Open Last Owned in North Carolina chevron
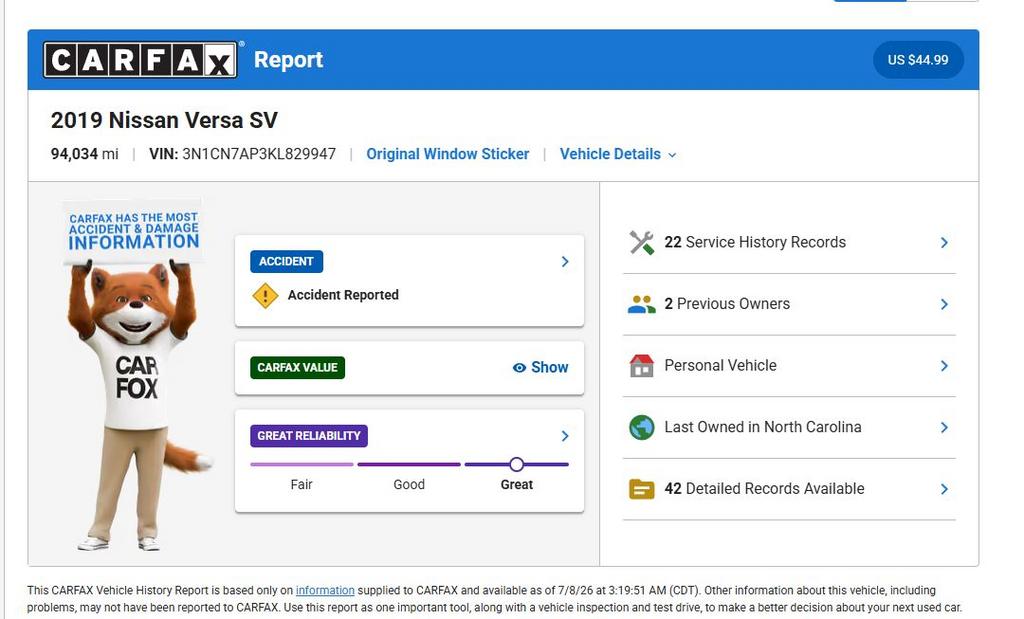1024x619 pixels. pos(944,427)
